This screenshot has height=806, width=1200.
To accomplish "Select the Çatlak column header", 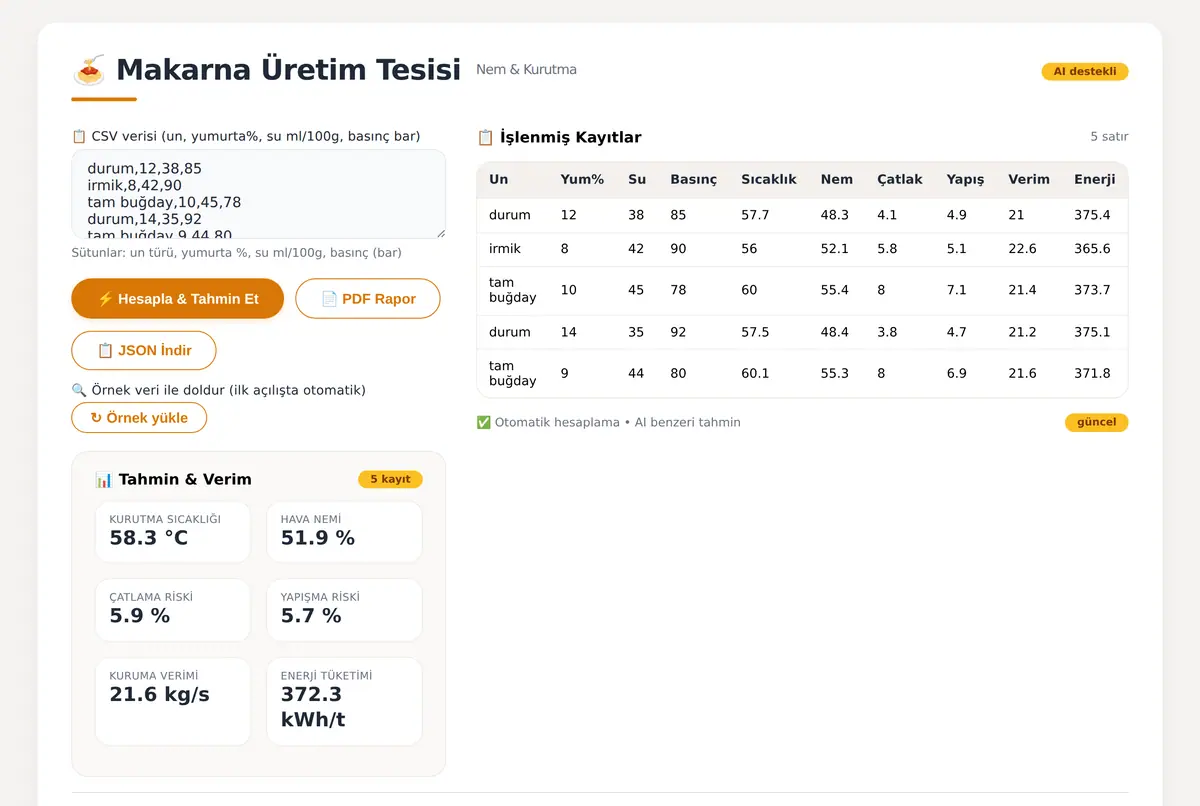I will pyautogui.click(x=900, y=179).
